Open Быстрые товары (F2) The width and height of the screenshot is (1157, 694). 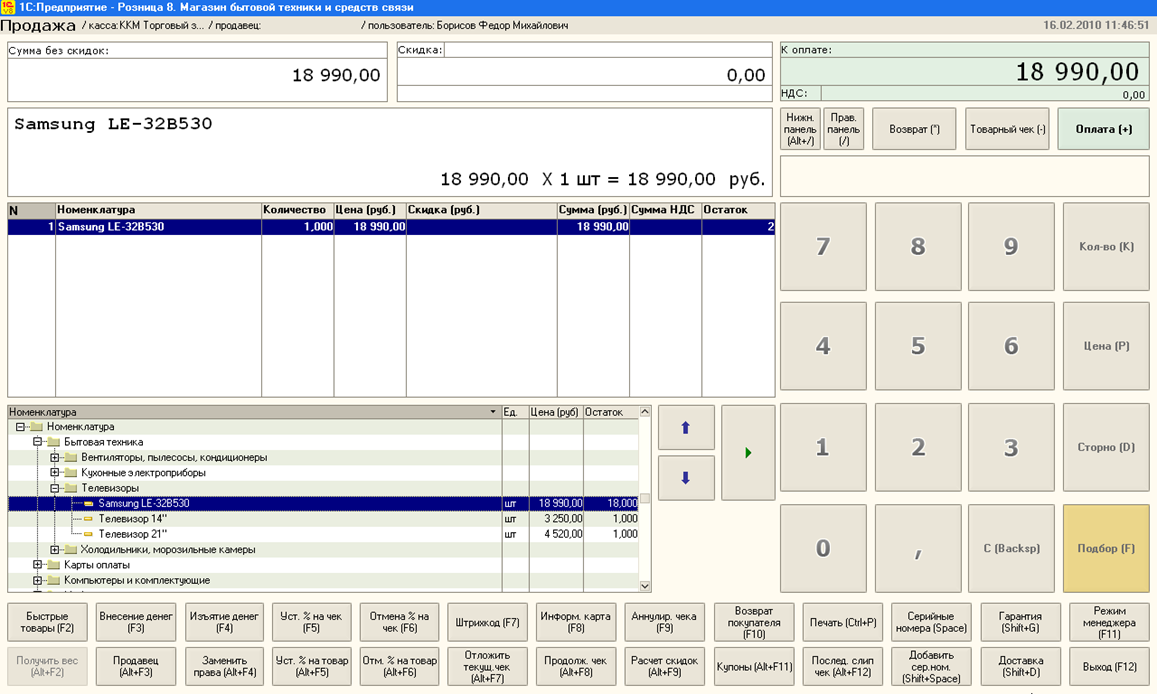(x=47, y=622)
